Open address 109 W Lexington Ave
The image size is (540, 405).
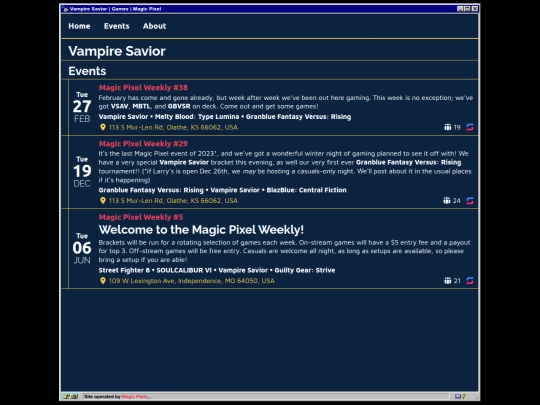(x=191, y=281)
